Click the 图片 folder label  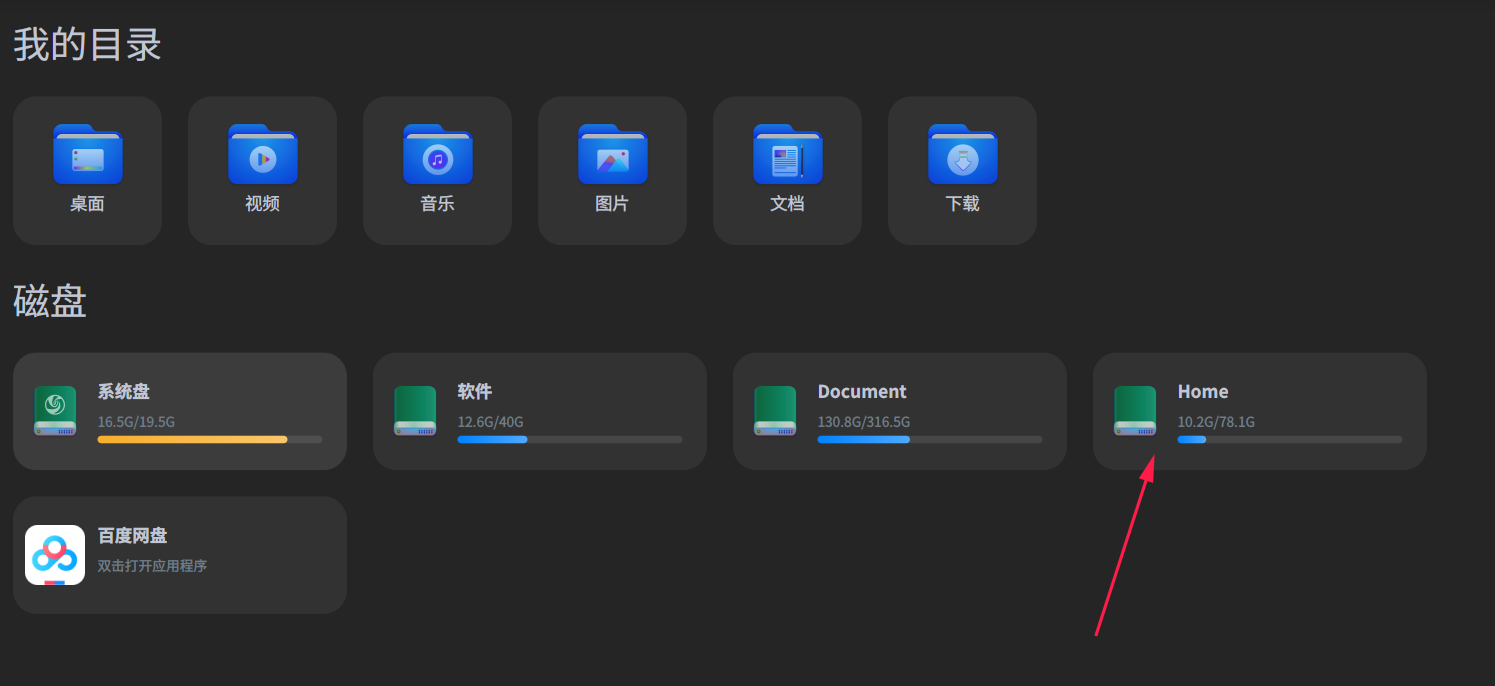[x=613, y=204]
